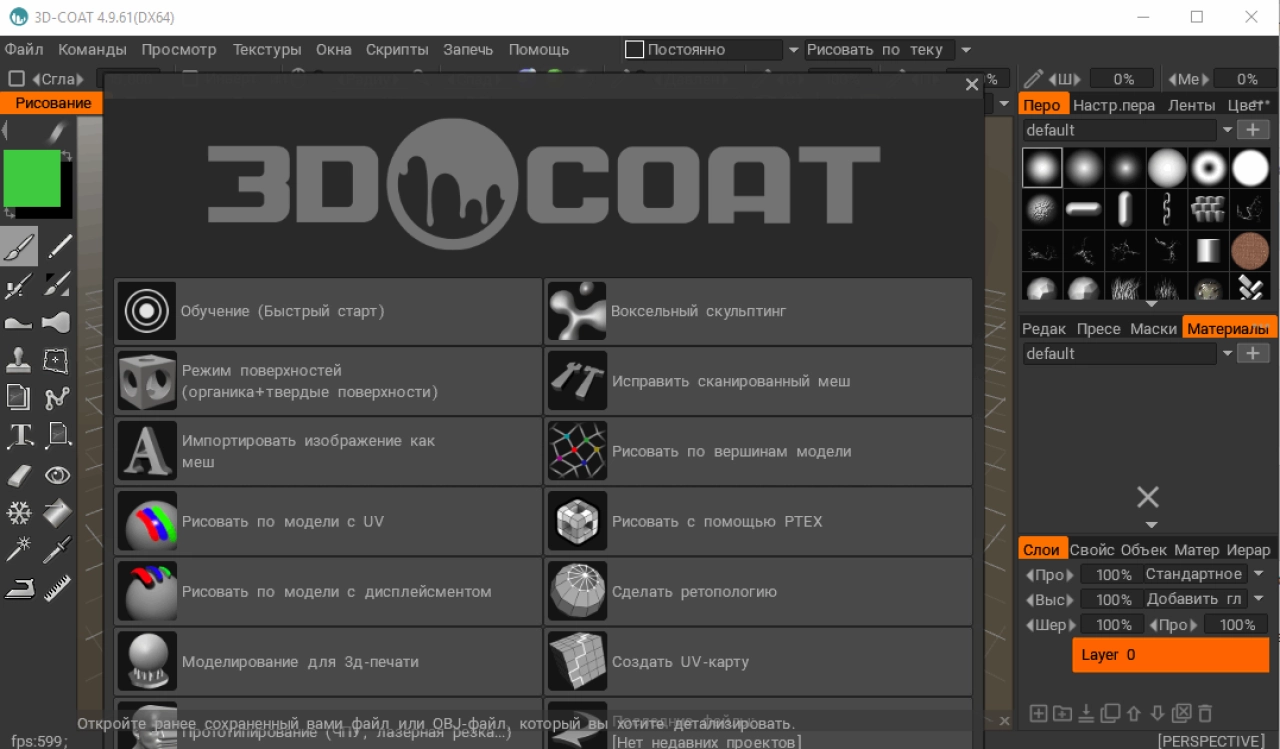Add new materials folder plus button
This screenshot has width=1280, height=749.
click(x=1253, y=354)
